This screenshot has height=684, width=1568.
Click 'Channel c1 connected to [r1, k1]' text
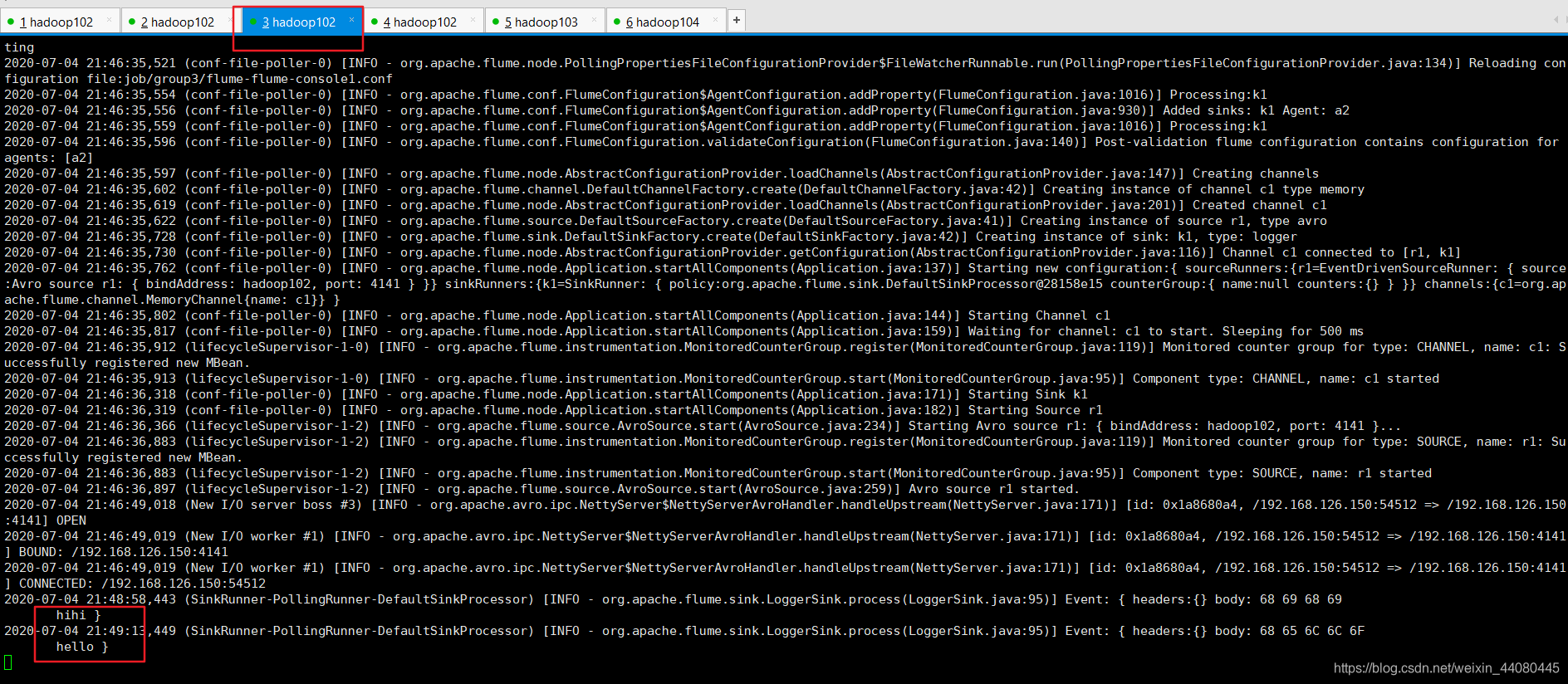pos(1341,252)
